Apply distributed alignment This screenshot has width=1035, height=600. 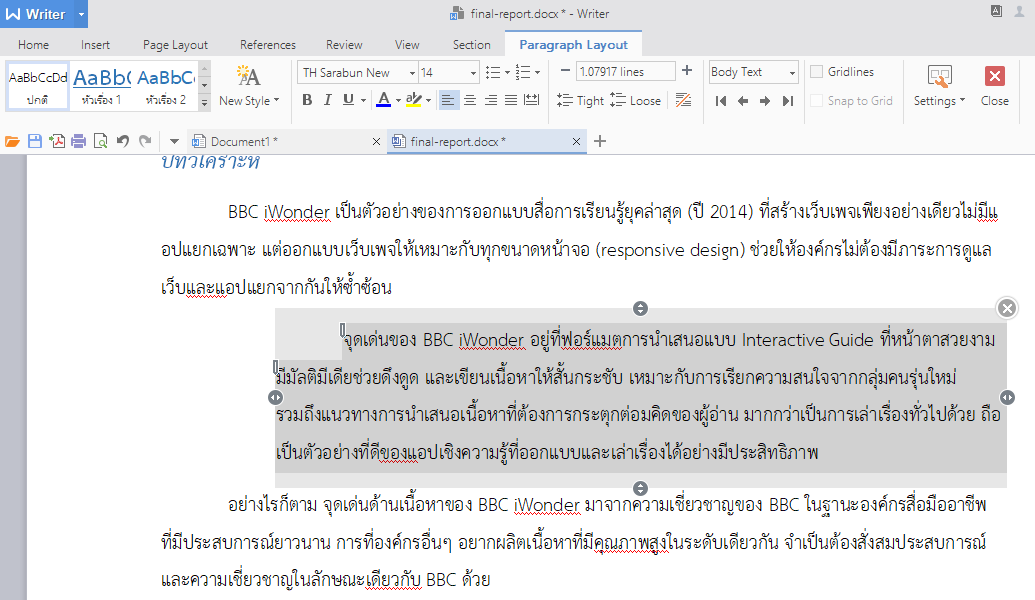pos(531,100)
